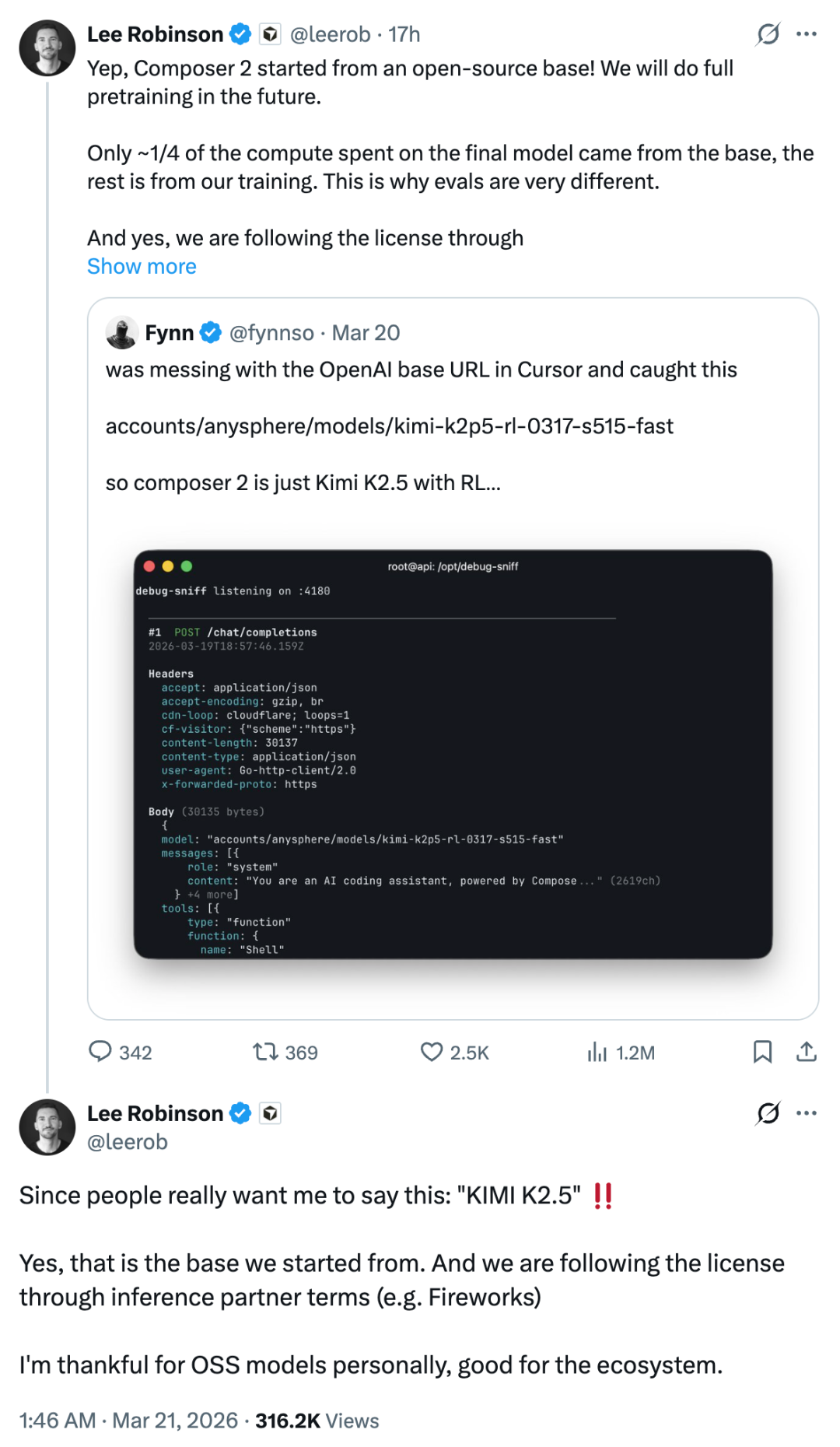The width and height of the screenshot is (840, 1447).
Task: Open the 1:46 AM · Mar 21, 2026 timestamp
Action: pyautogui.click(x=128, y=1421)
